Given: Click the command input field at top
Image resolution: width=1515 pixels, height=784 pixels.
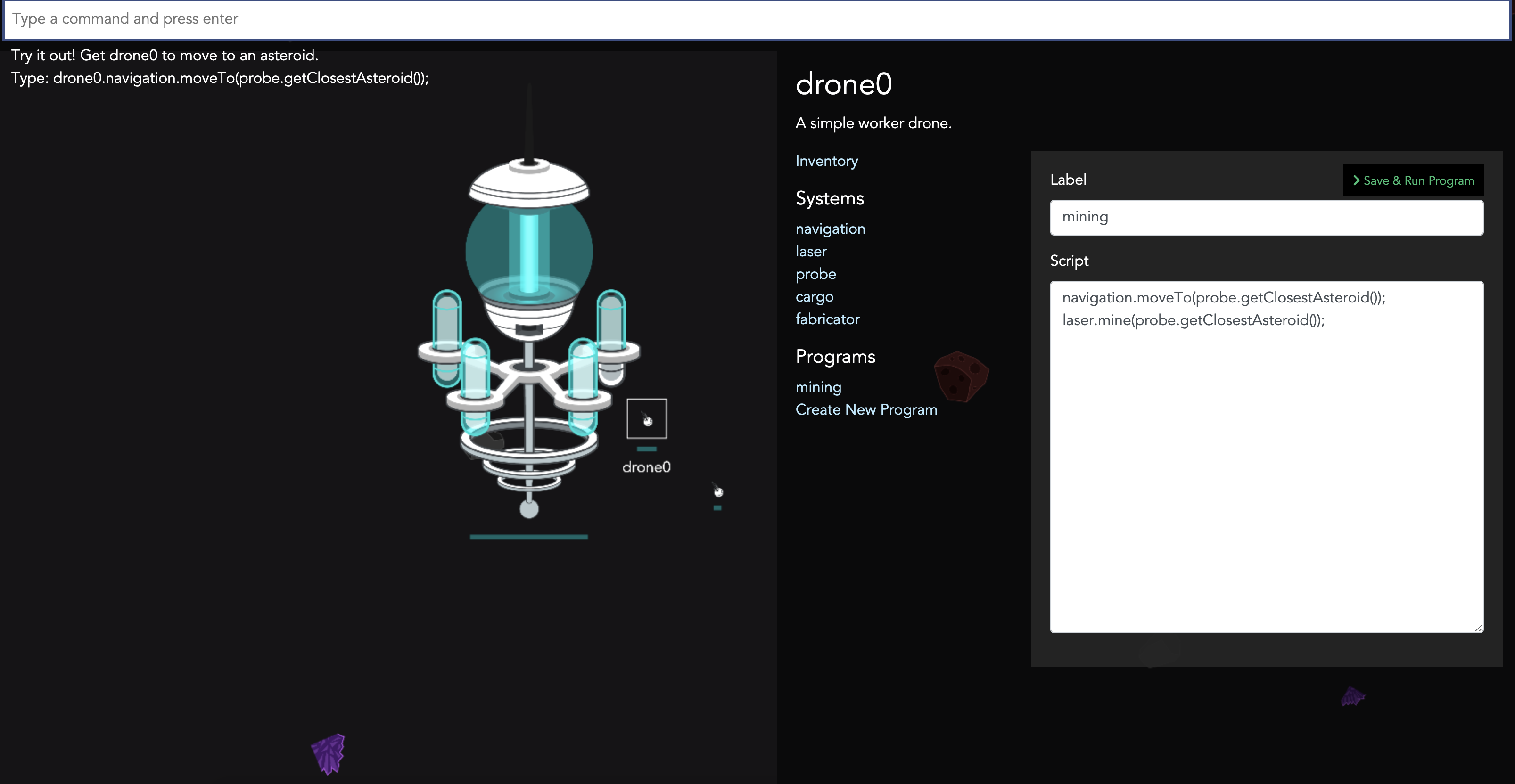Looking at the screenshot, I should pyautogui.click(x=757, y=19).
